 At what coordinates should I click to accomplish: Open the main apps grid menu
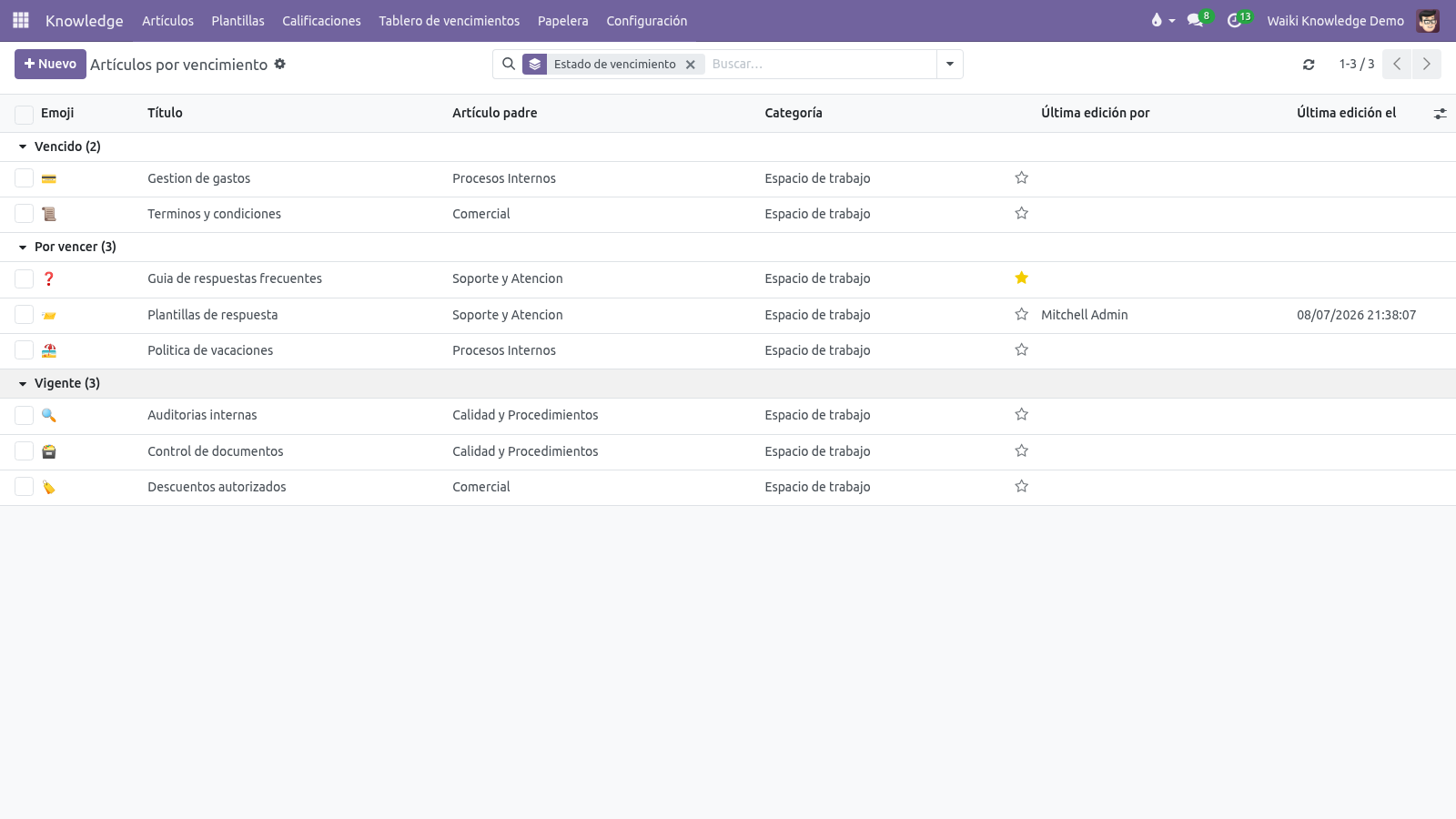tap(21, 20)
